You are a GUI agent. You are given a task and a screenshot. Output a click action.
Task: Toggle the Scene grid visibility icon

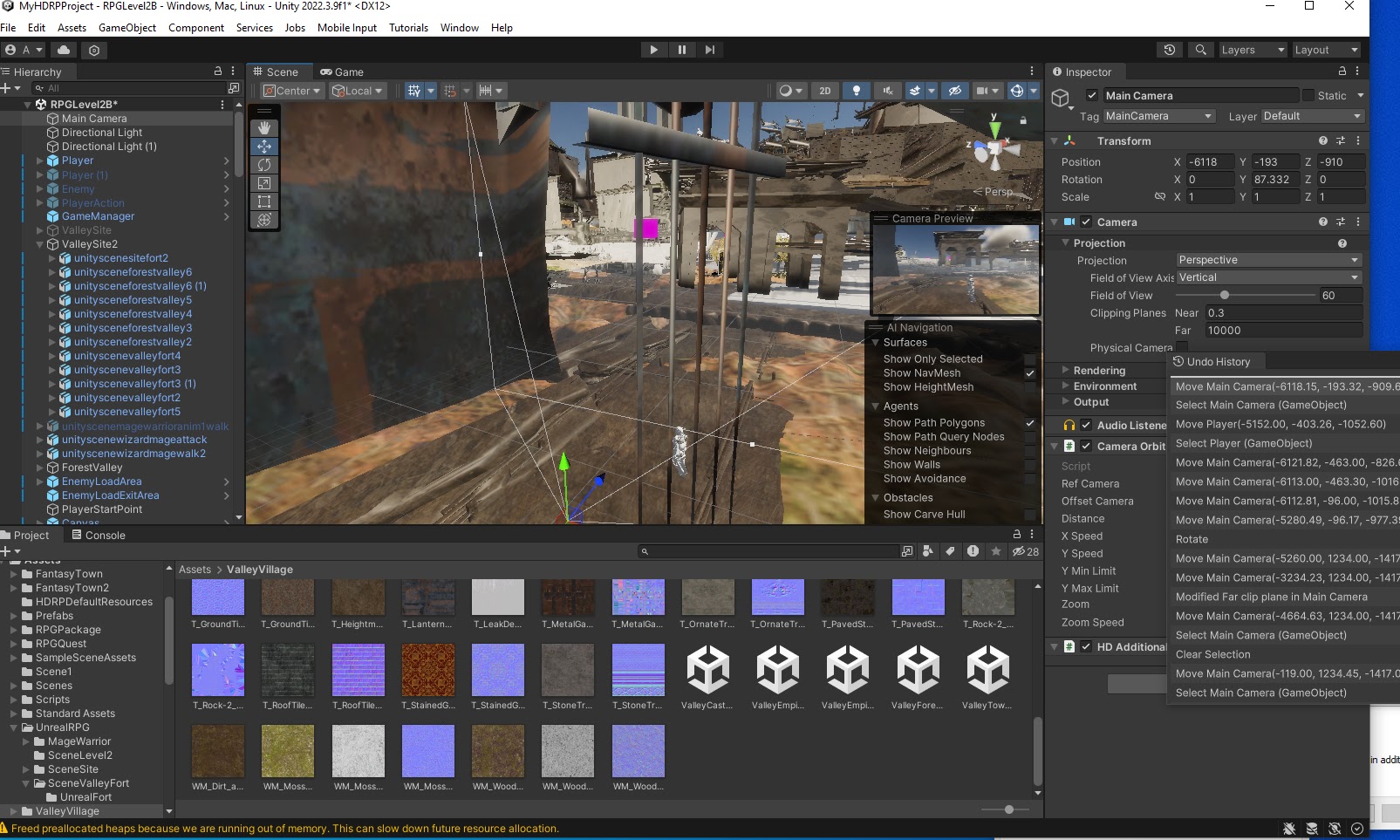(414, 91)
